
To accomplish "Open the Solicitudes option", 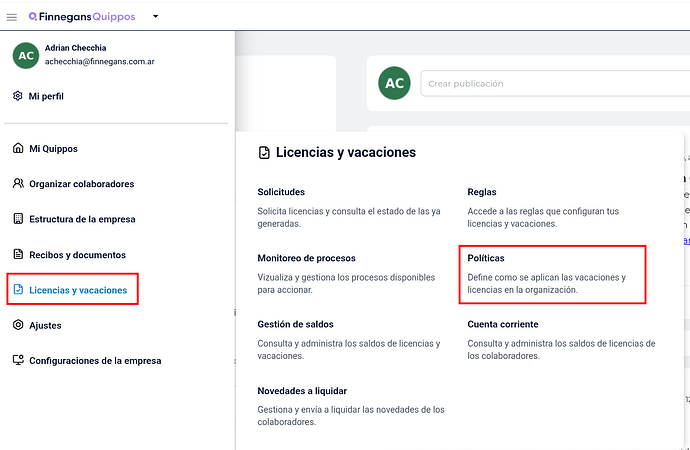I will pos(281,192).
